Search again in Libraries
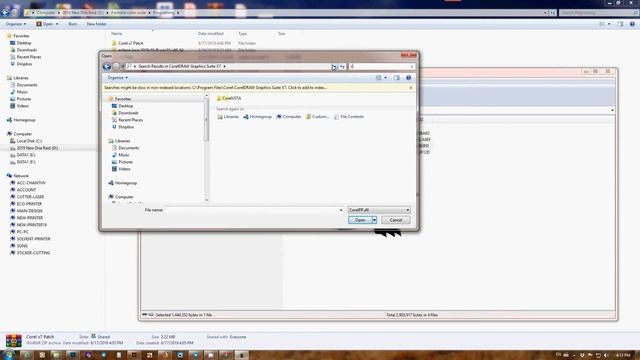The height and width of the screenshot is (360, 640). click(x=228, y=117)
